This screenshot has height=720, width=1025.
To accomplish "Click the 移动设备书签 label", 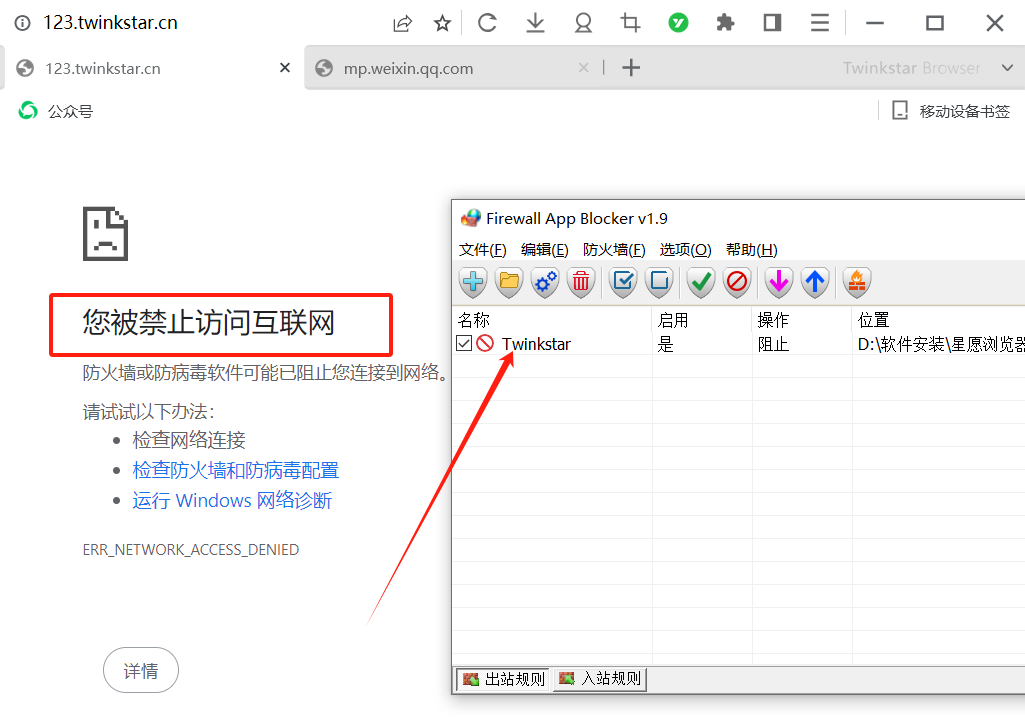I will pos(964,111).
